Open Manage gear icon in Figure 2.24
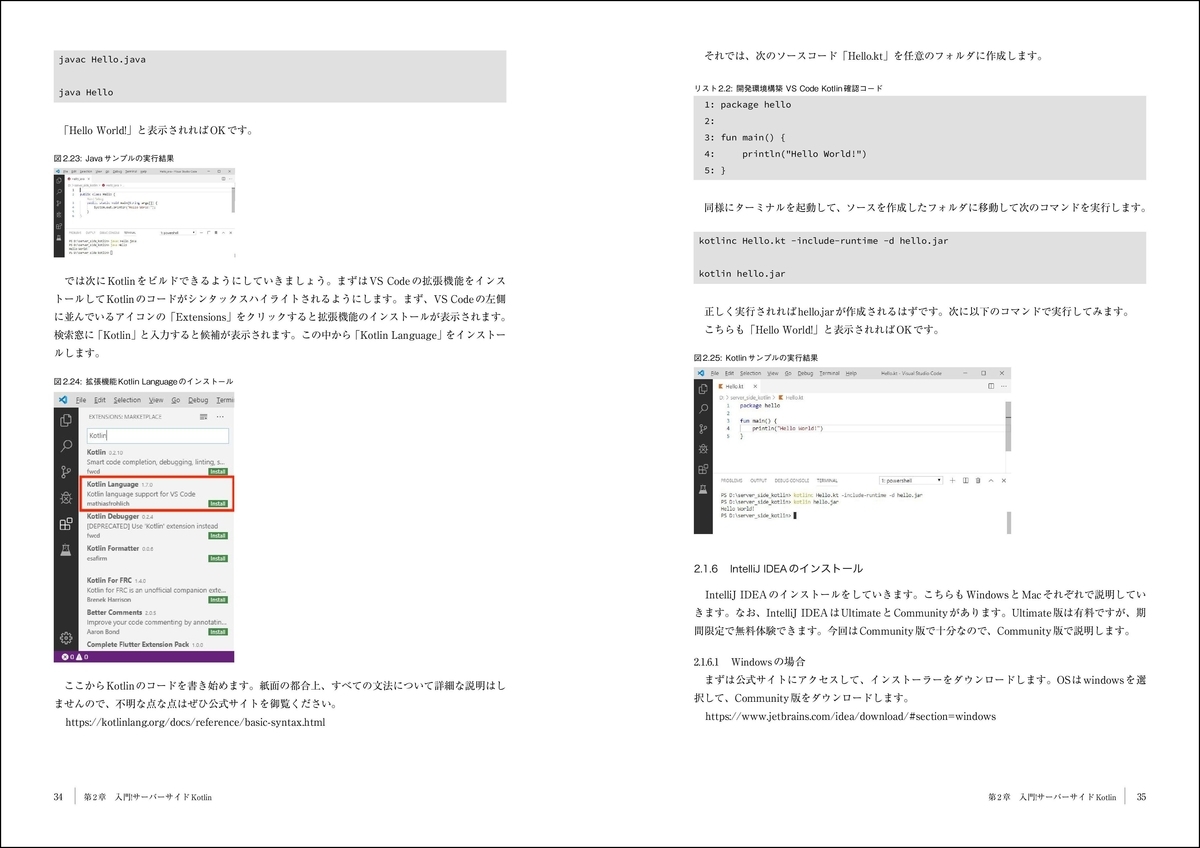Screen dimensions: 1200x848 pyautogui.click(x=66, y=637)
